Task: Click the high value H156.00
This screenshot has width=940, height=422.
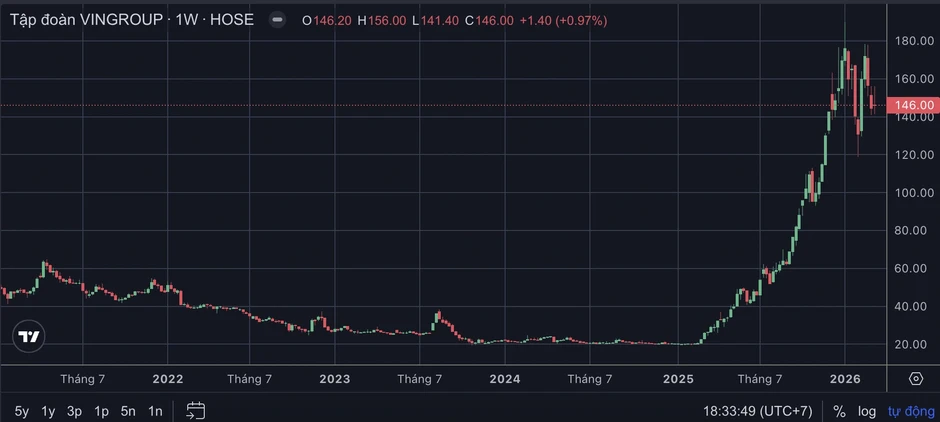Action: pos(382,20)
